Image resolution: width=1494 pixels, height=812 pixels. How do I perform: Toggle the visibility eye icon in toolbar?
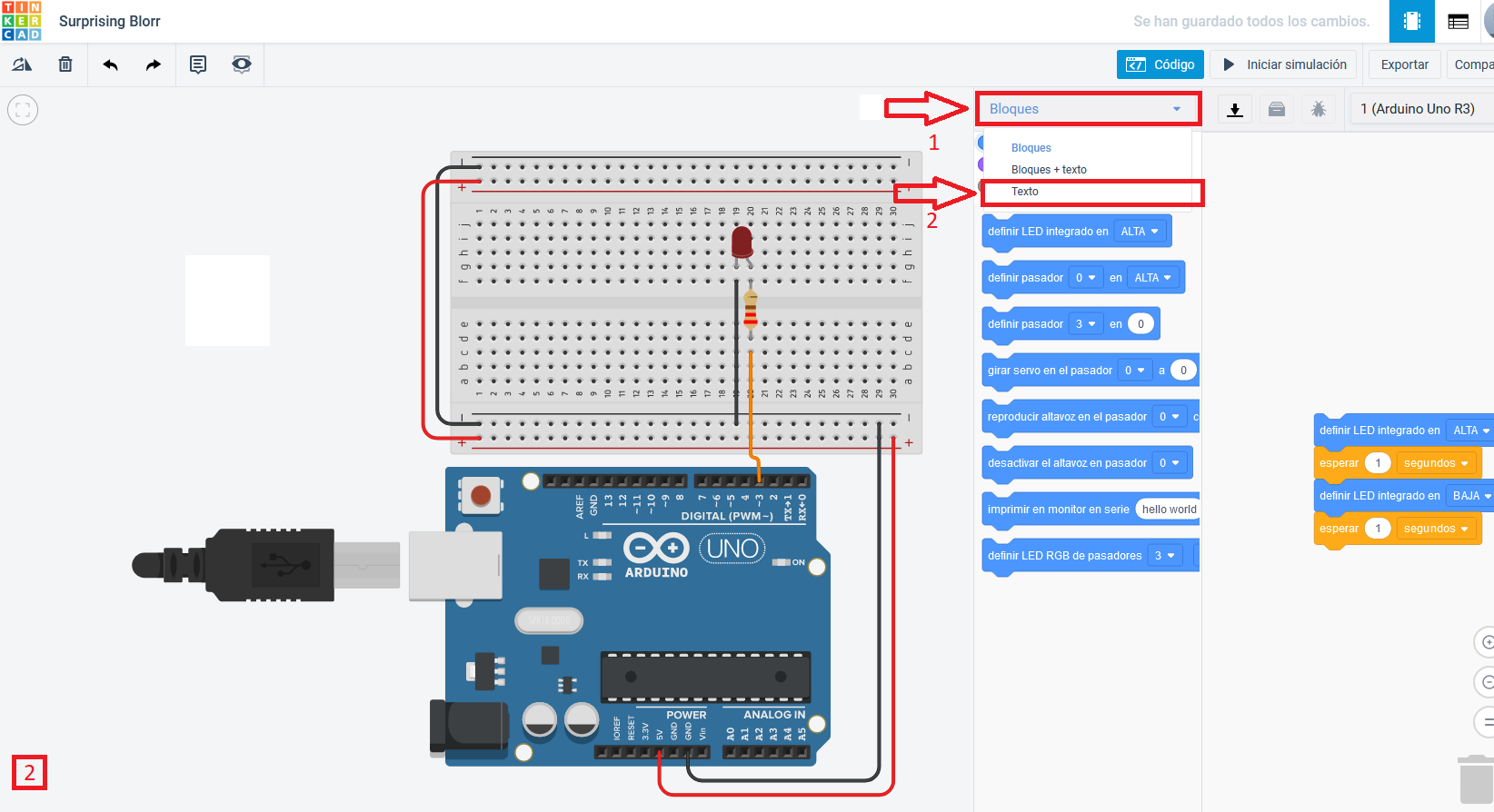242,64
